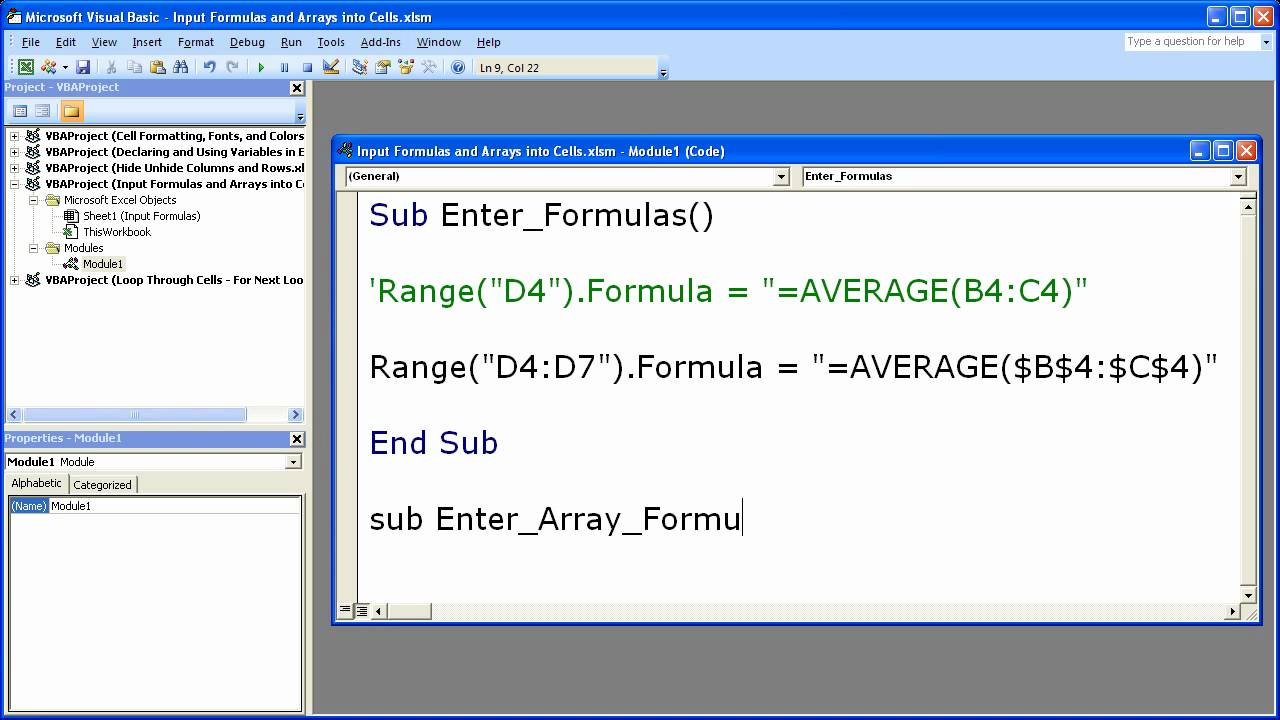Click the Project toolbar options arrow
The width and height of the screenshot is (1280, 720).
pyautogui.click(x=299, y=117)
